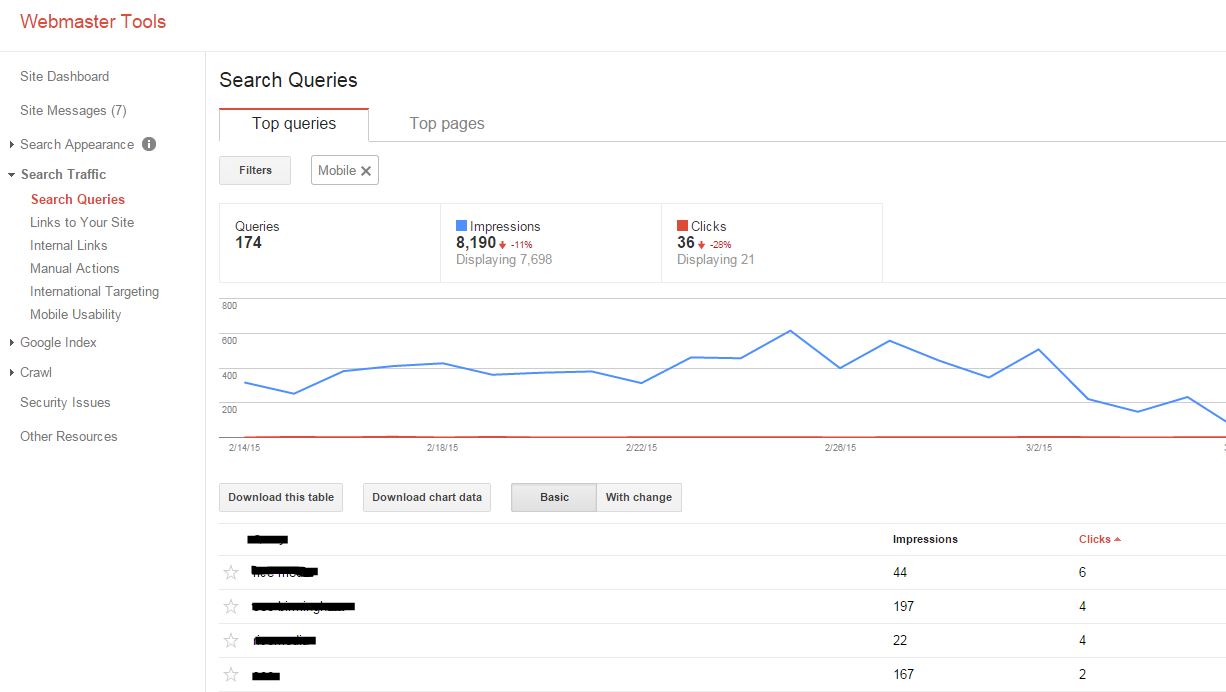
Task: Toggle the red Clicks legend square
Action: [682, 226]
